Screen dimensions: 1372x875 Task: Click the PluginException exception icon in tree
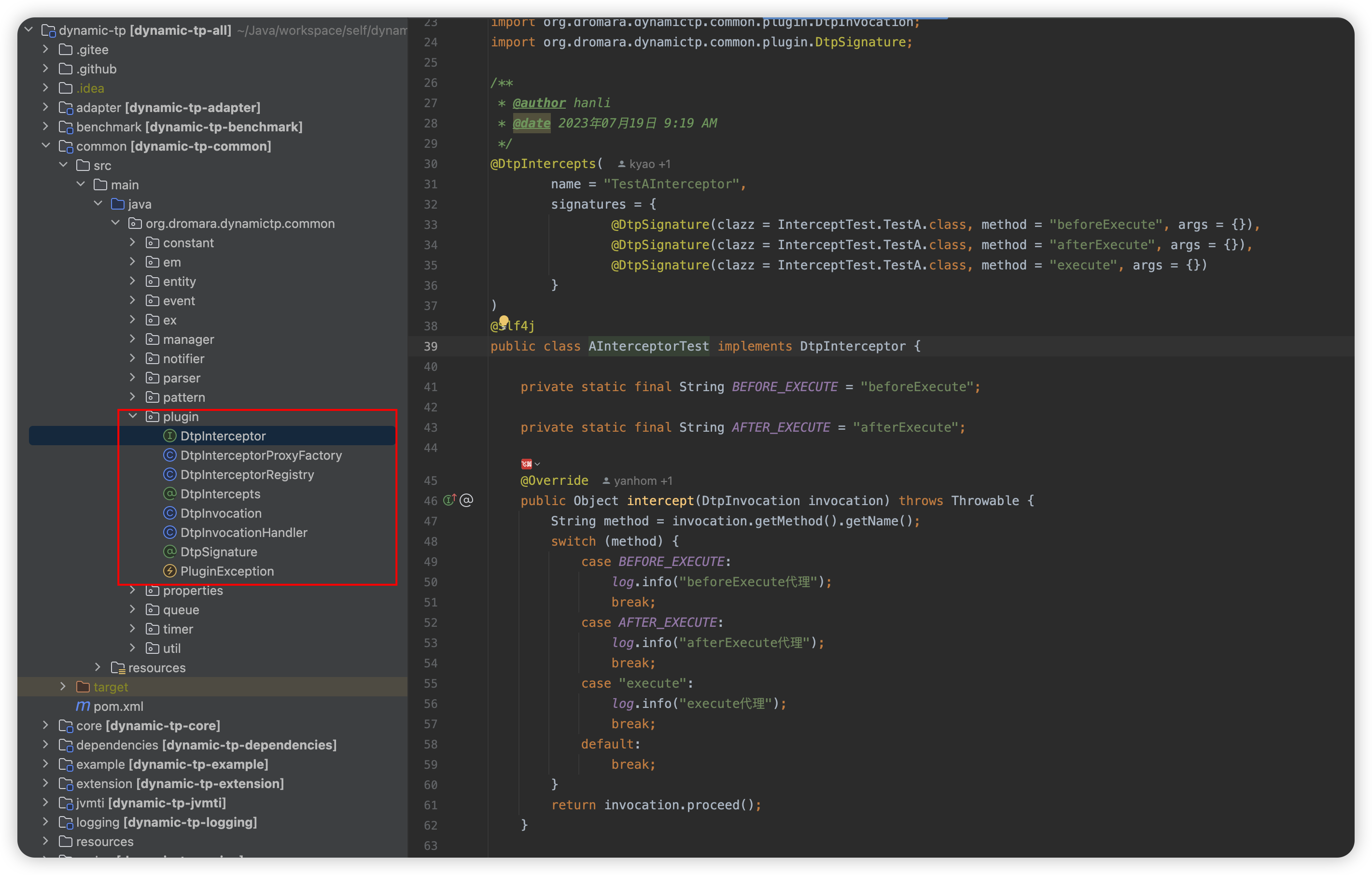coord(170,571)
